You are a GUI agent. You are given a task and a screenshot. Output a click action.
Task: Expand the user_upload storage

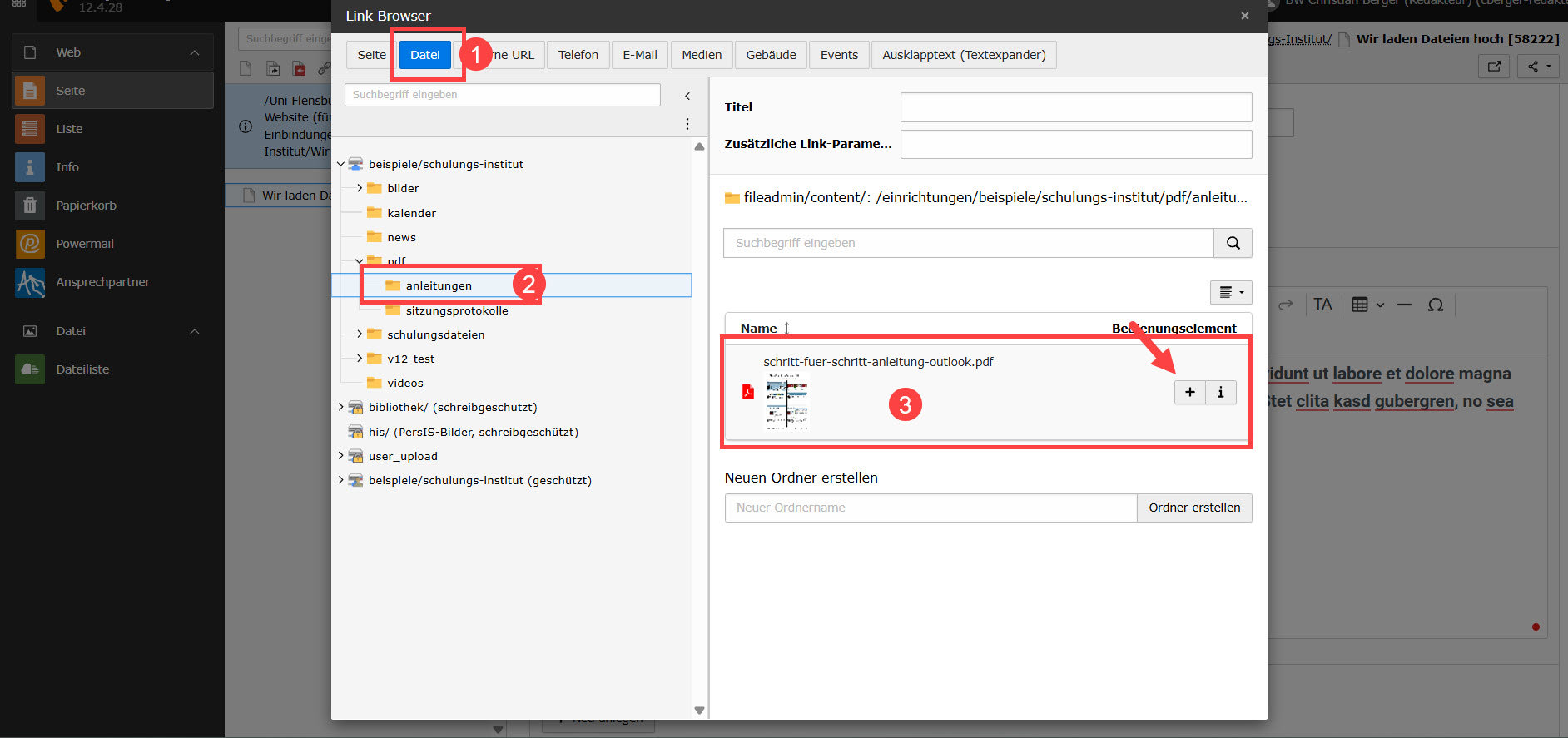click(x=341, y=456)
